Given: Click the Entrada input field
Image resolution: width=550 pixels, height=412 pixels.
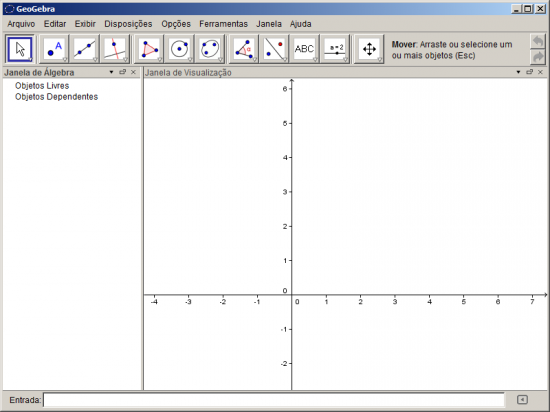Looking at the screenshot, I should [274, 400].
